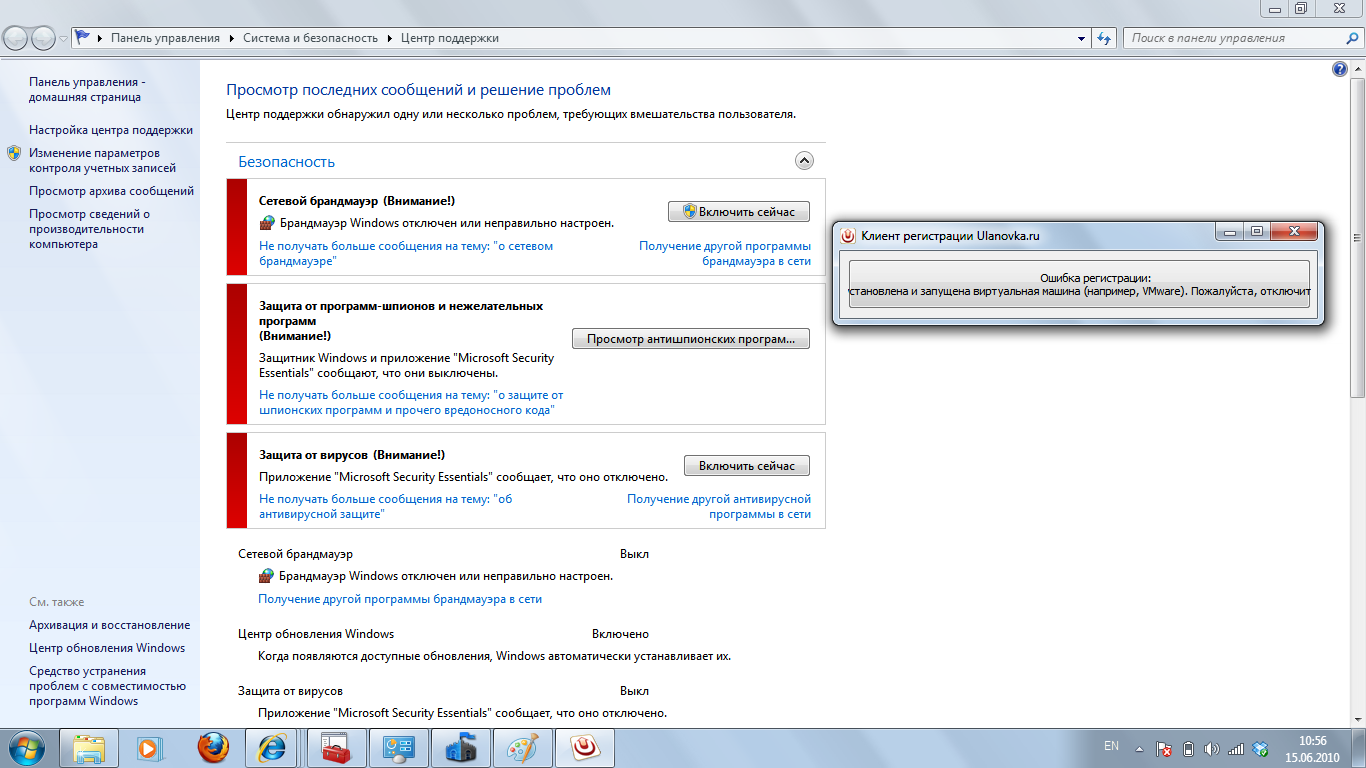Click the help question mark icon
The image size is (1366, 768).
pos(1340,69)
